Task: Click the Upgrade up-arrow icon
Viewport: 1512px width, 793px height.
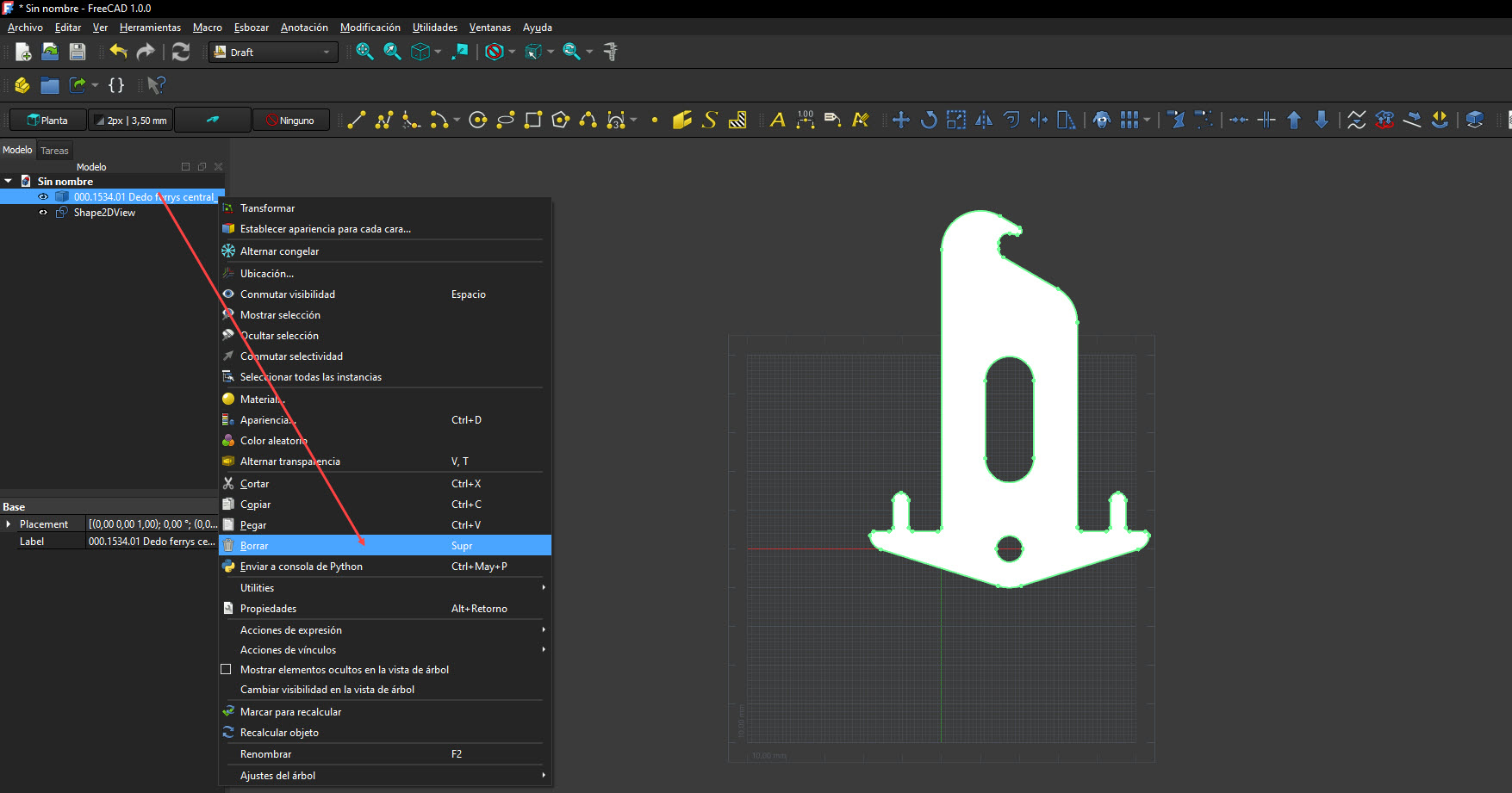Action: [1294, 120]
